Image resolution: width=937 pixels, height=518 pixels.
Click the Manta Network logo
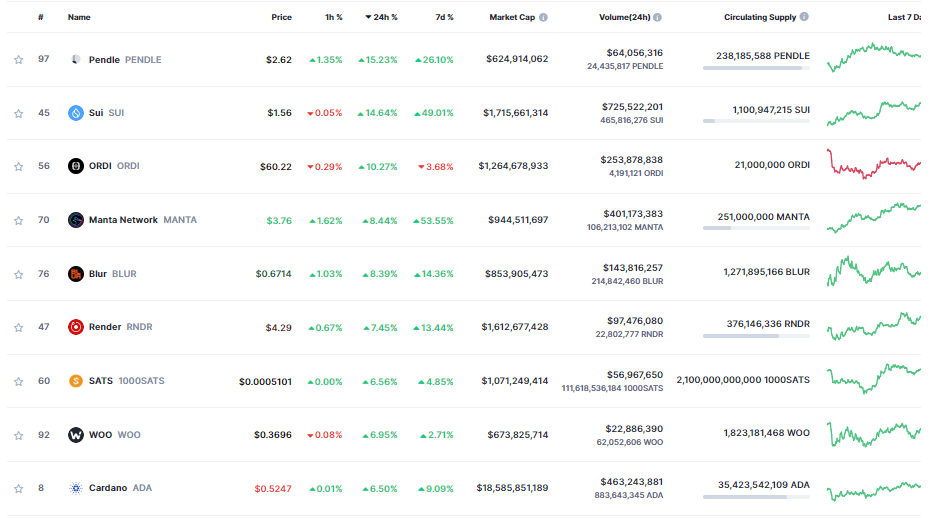click(x=75, y=220)
